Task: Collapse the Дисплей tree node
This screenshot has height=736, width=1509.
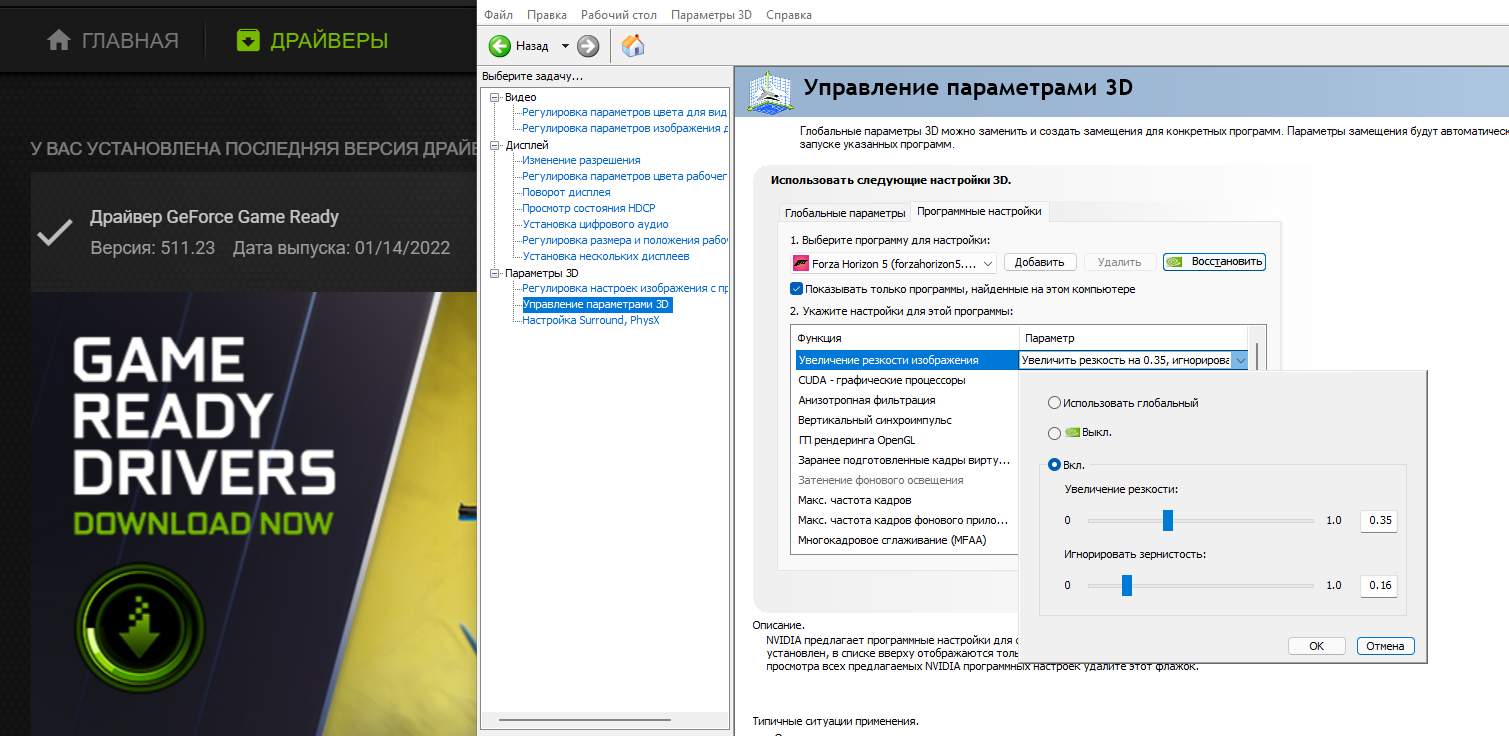Action: (x=494, y=146)
